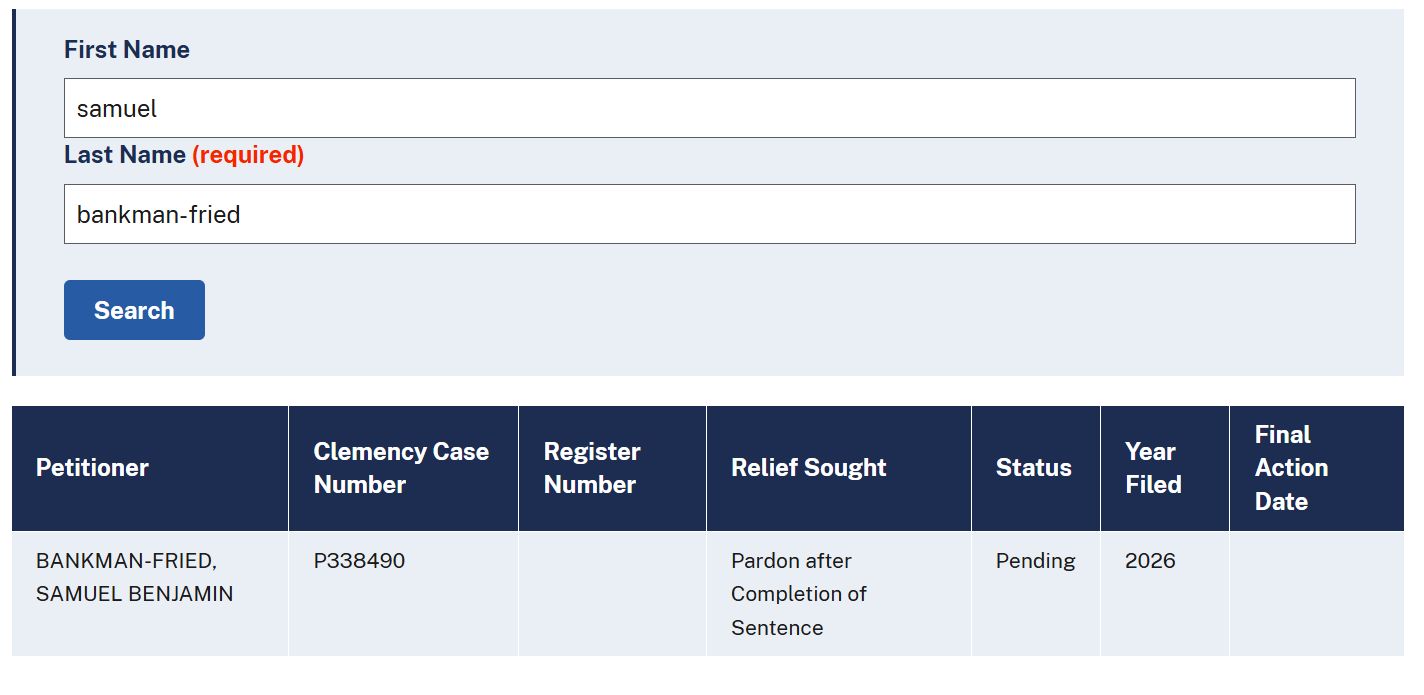
Task: Select the Status column header
Action: (1035, 468)
